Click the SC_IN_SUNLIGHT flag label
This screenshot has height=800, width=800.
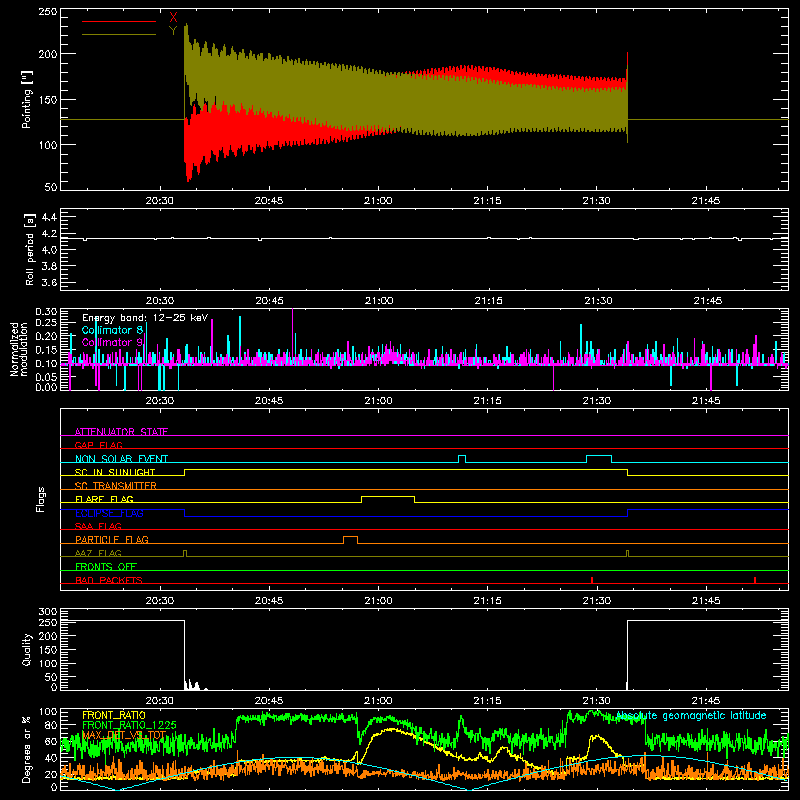click(x=115, y=472)
